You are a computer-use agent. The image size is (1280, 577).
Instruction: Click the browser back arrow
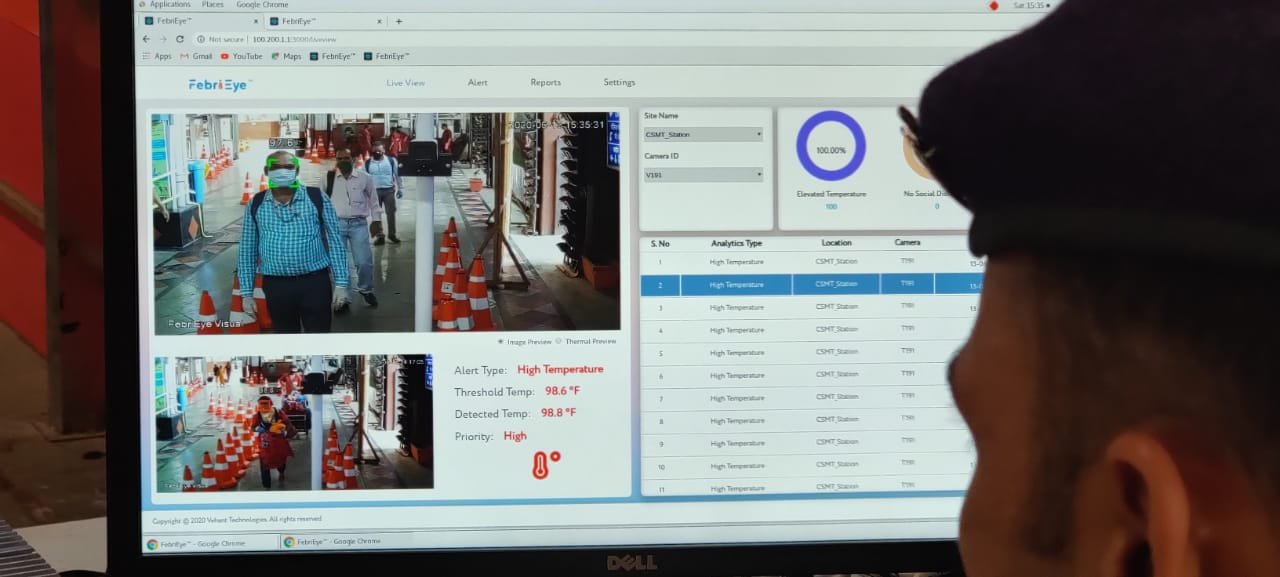[x=147, y=39]
